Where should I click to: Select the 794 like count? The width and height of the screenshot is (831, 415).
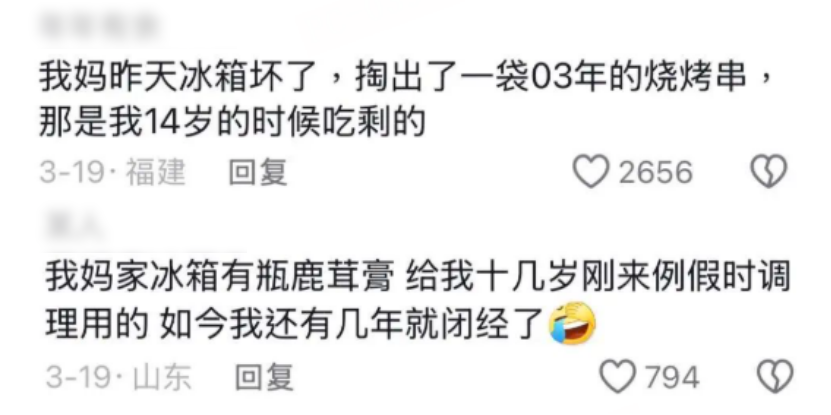click(x=672, y=377)
